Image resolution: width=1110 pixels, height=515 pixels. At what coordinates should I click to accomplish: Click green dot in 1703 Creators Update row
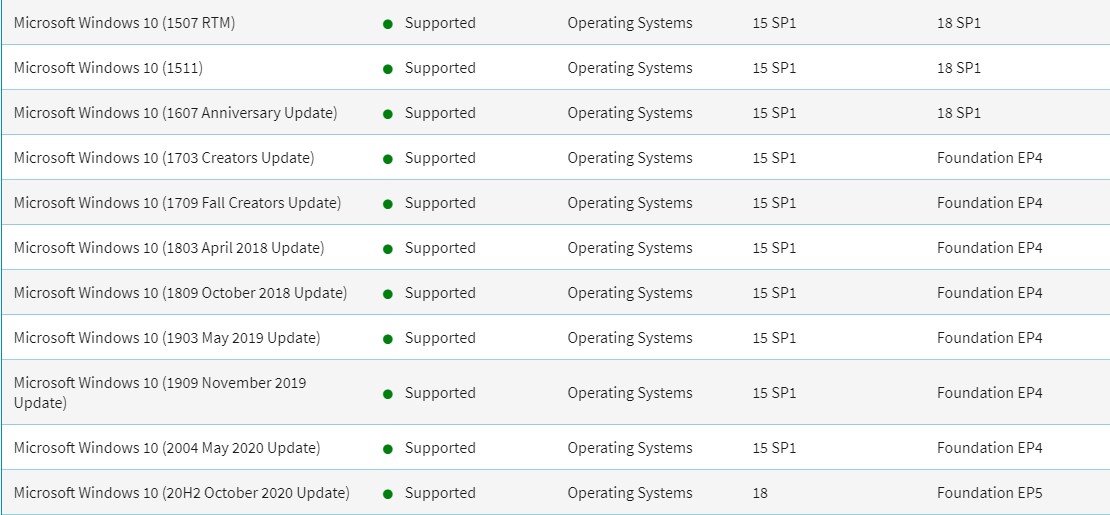click(387, 159)
